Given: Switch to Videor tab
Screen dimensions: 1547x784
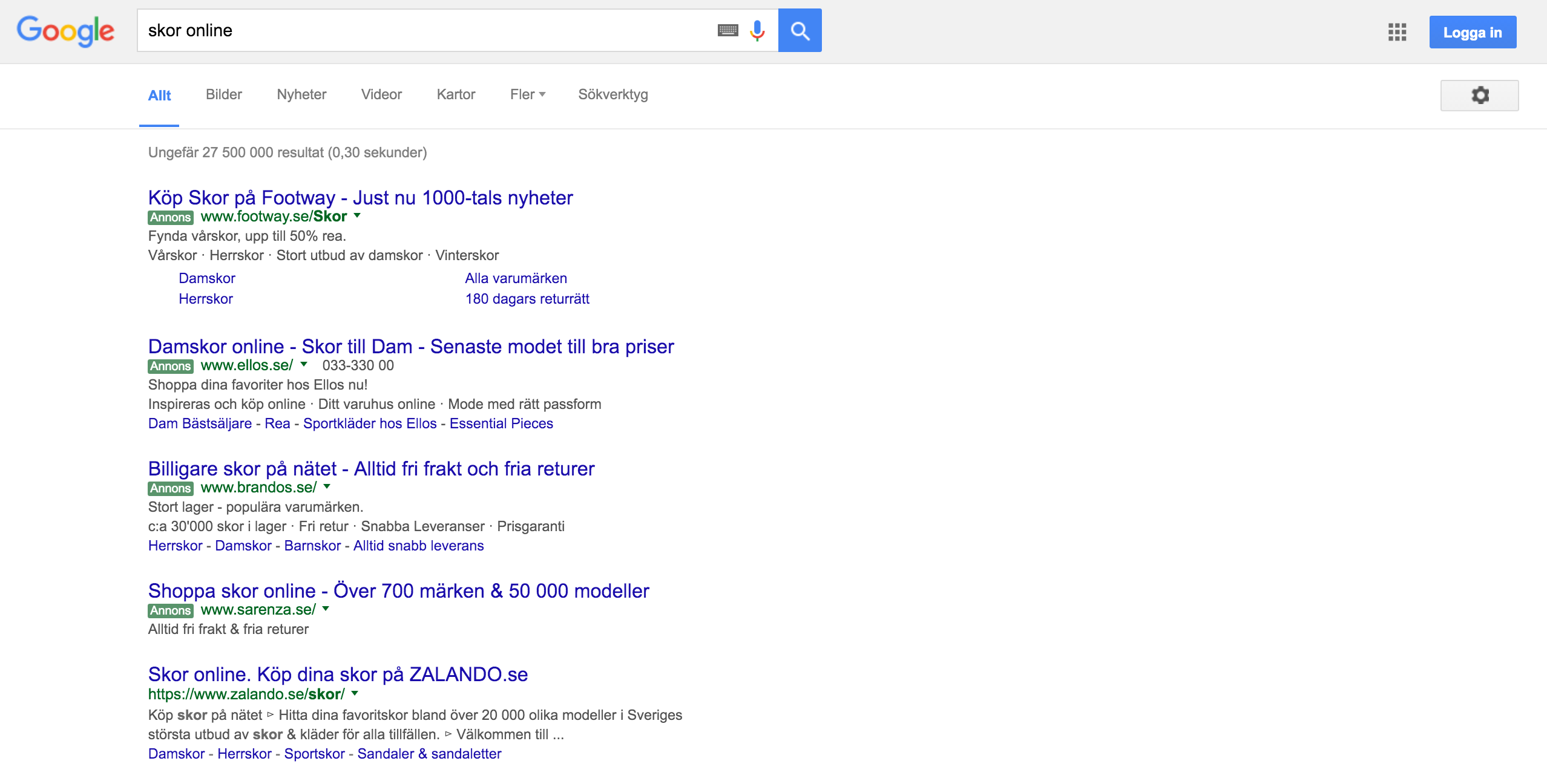Looking at the screenshot, I should click(x=381, y=94).
